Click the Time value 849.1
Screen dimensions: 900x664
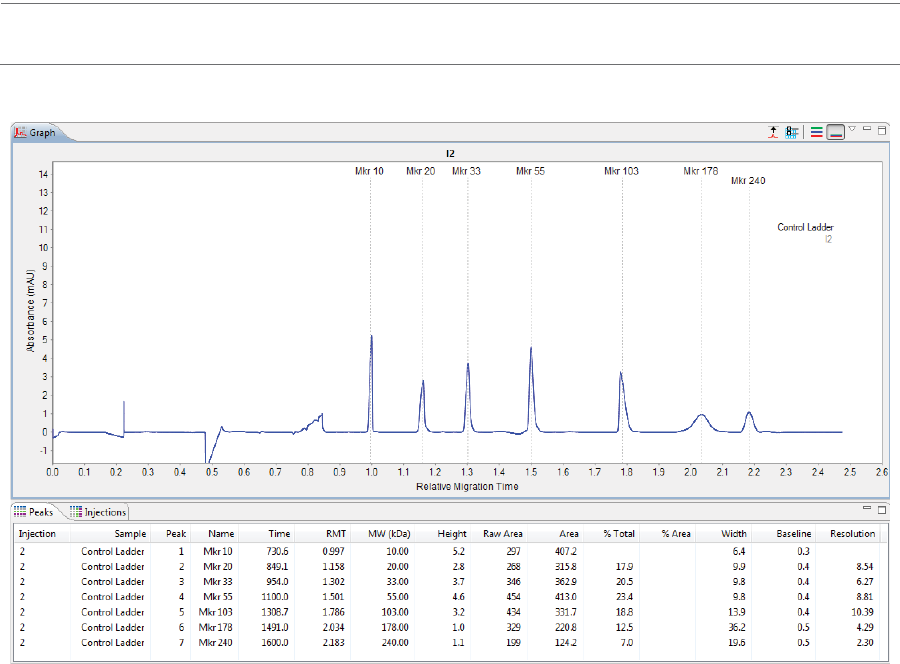point(277,566)
